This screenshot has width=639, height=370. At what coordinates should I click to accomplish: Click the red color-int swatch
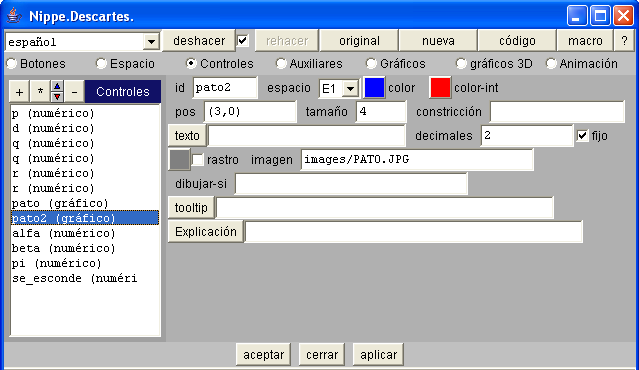(440, 87)
